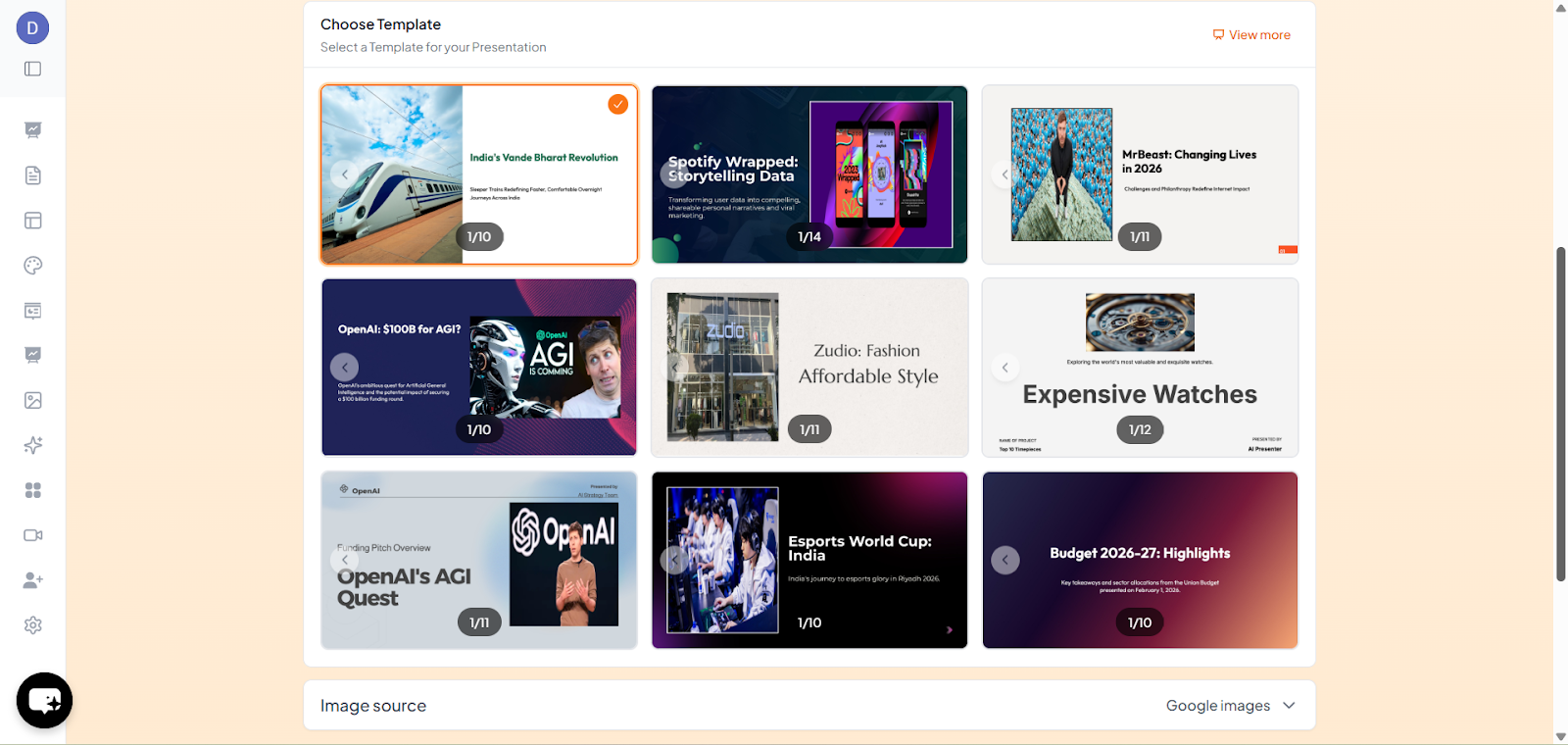Open the document page icon in sidebar
This screenshot has height=745, width=1568.
click(x=32, y=175)
